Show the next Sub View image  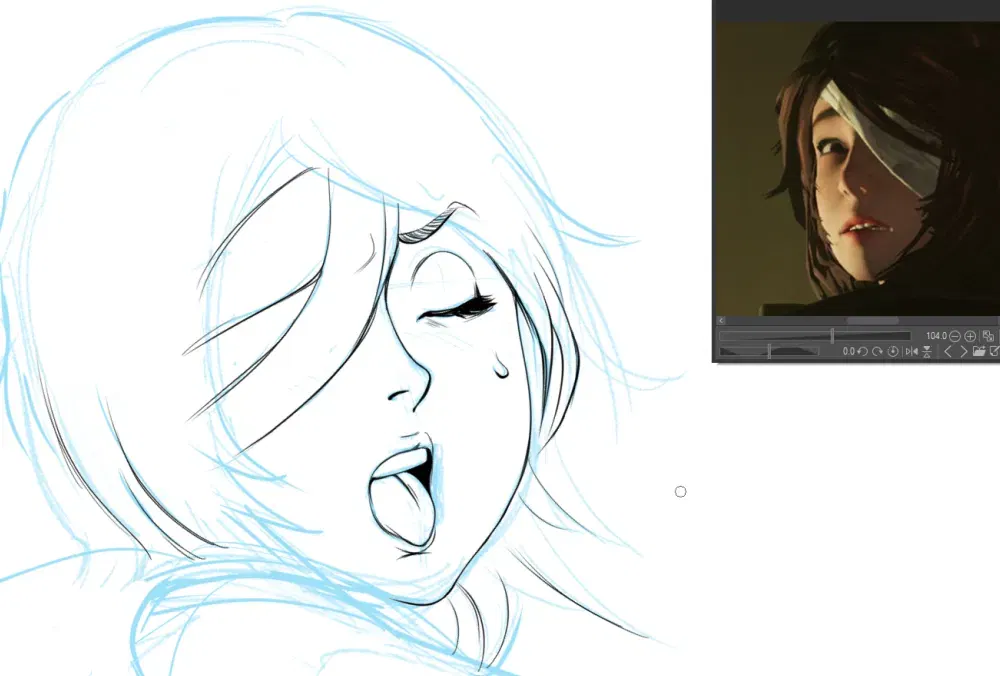(963, 351)
